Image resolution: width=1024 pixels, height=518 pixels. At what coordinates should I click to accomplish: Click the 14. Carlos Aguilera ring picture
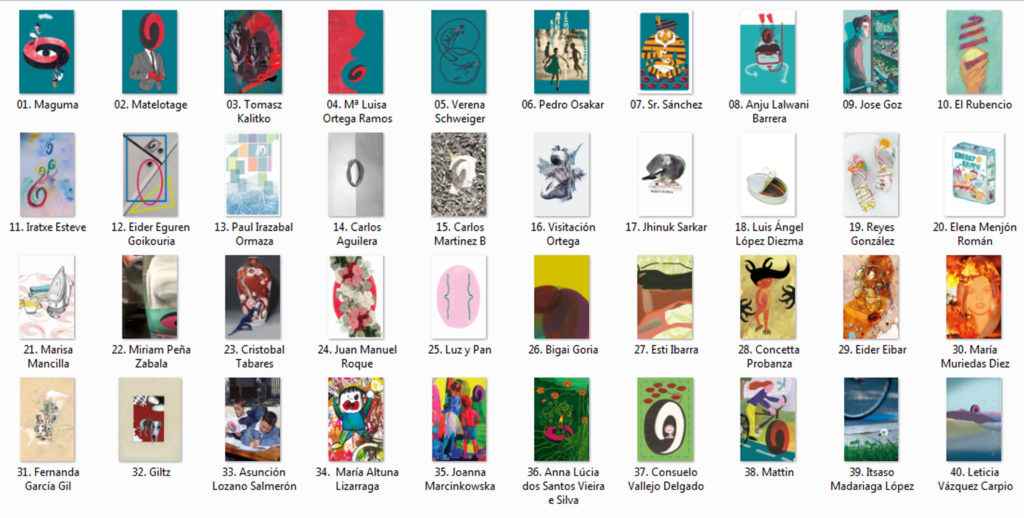pyautogui.click(x=356, y=174)
